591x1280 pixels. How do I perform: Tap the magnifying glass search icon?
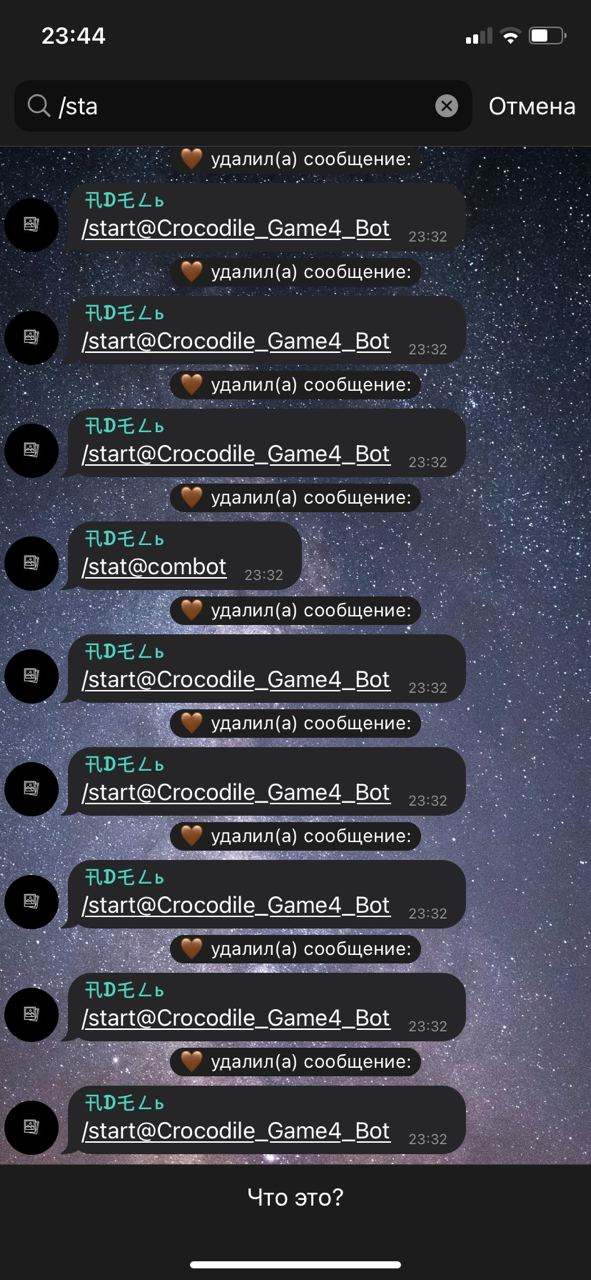point(39,106)
